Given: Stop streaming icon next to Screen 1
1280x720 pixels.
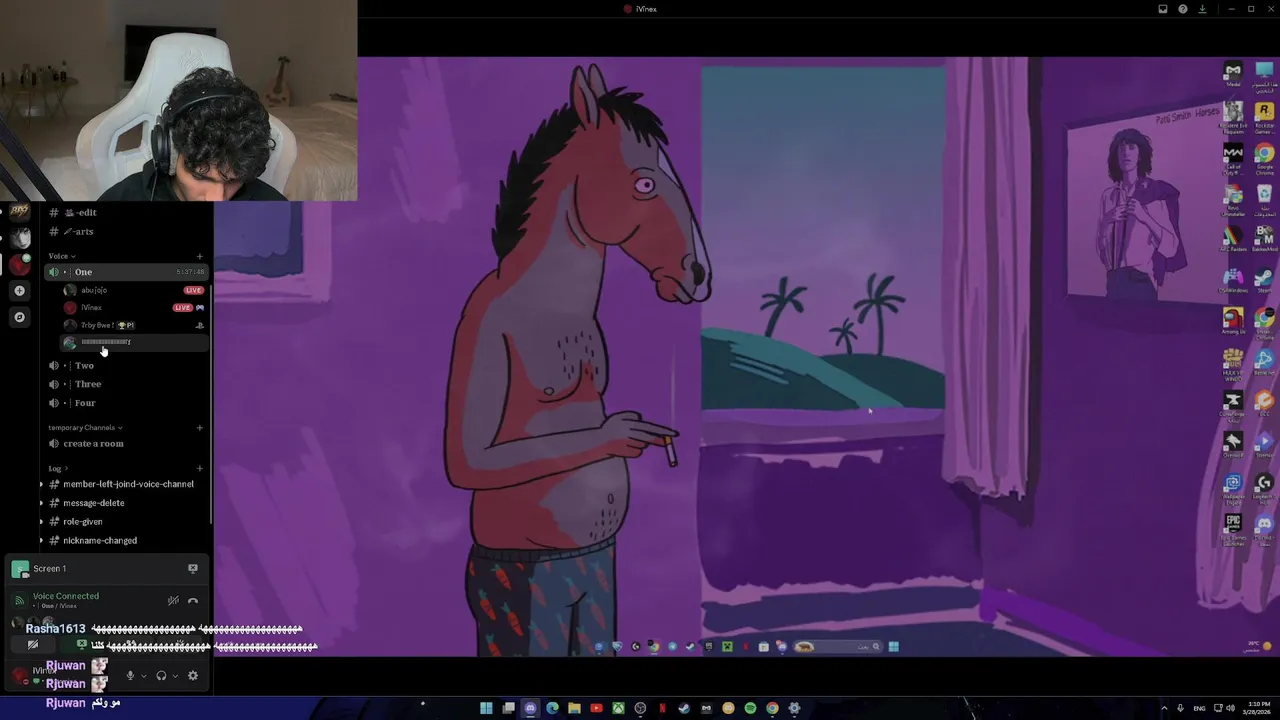Looking at the screenshot, I should click(193, 568).
